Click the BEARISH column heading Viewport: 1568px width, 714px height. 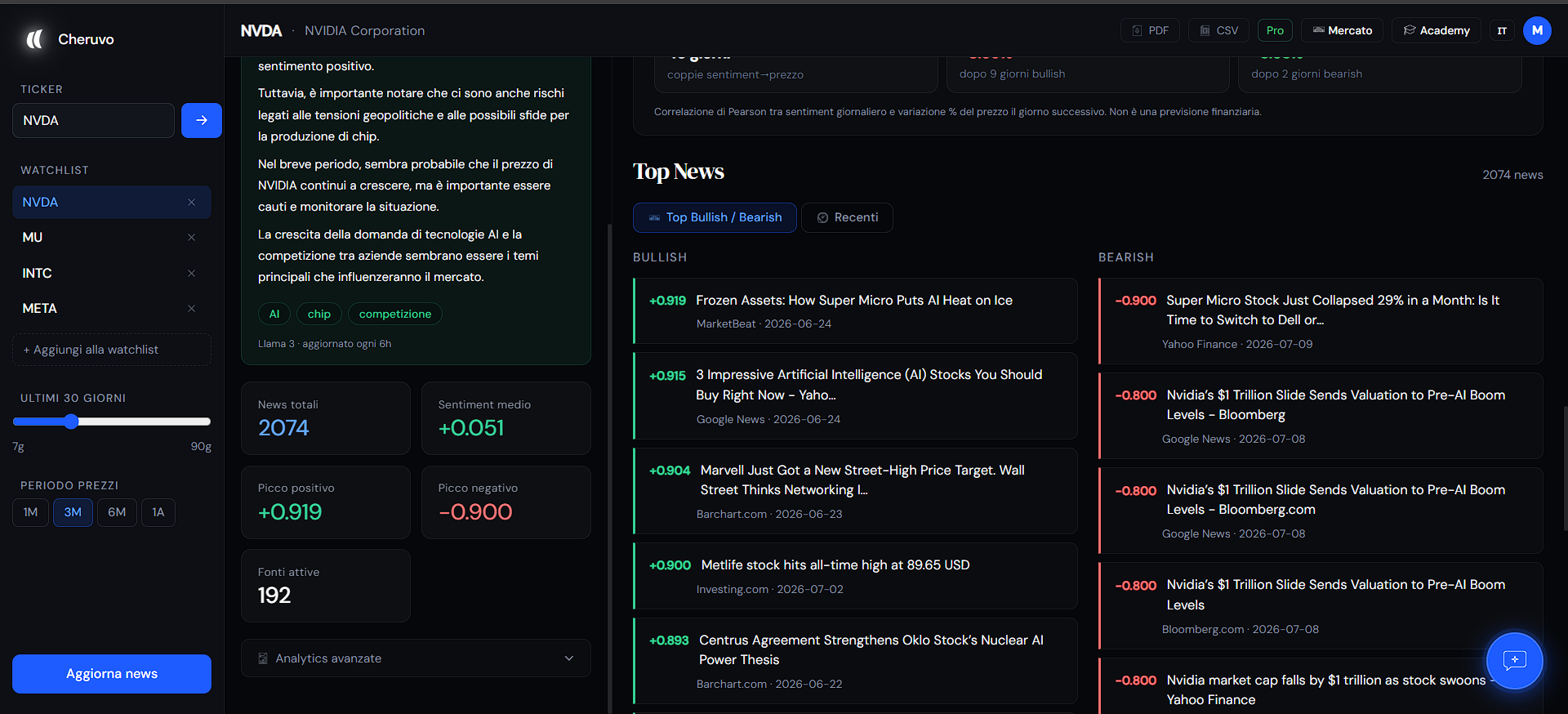pyautogui.click(x=1126, y=257)
